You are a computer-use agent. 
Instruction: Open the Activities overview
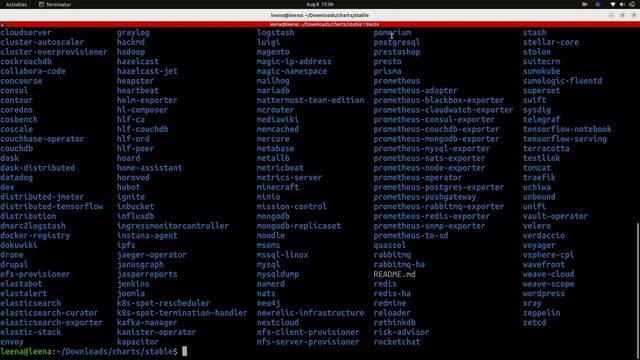point(16,4)
